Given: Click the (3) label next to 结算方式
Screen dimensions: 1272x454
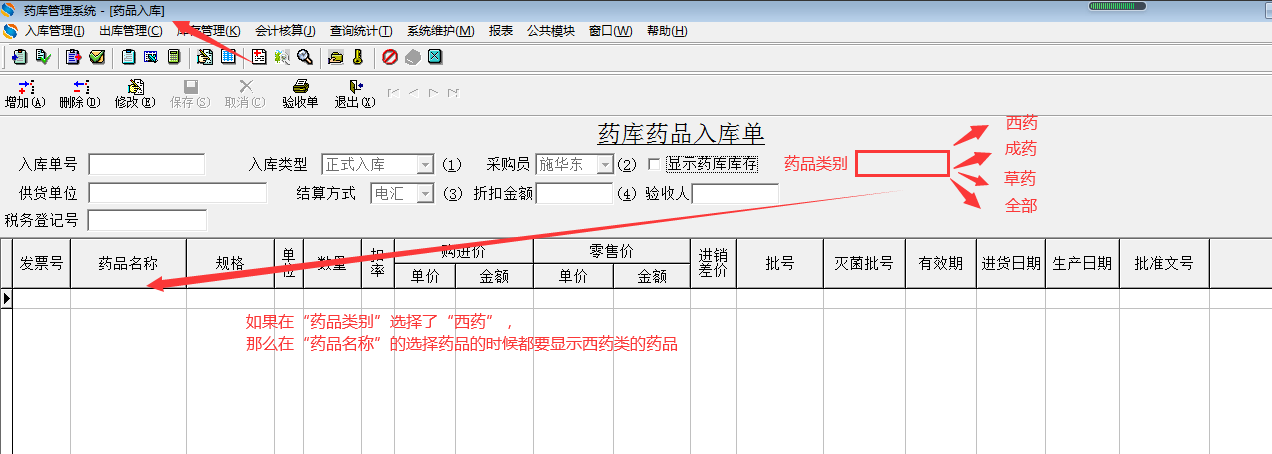Looking at the screenshot, I should 452,194.
